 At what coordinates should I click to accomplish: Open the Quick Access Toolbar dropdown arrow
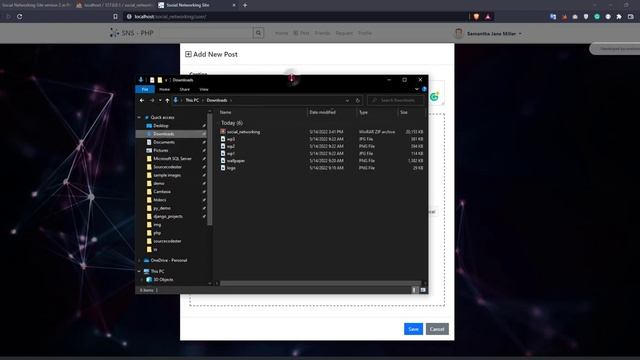(166, 80)
